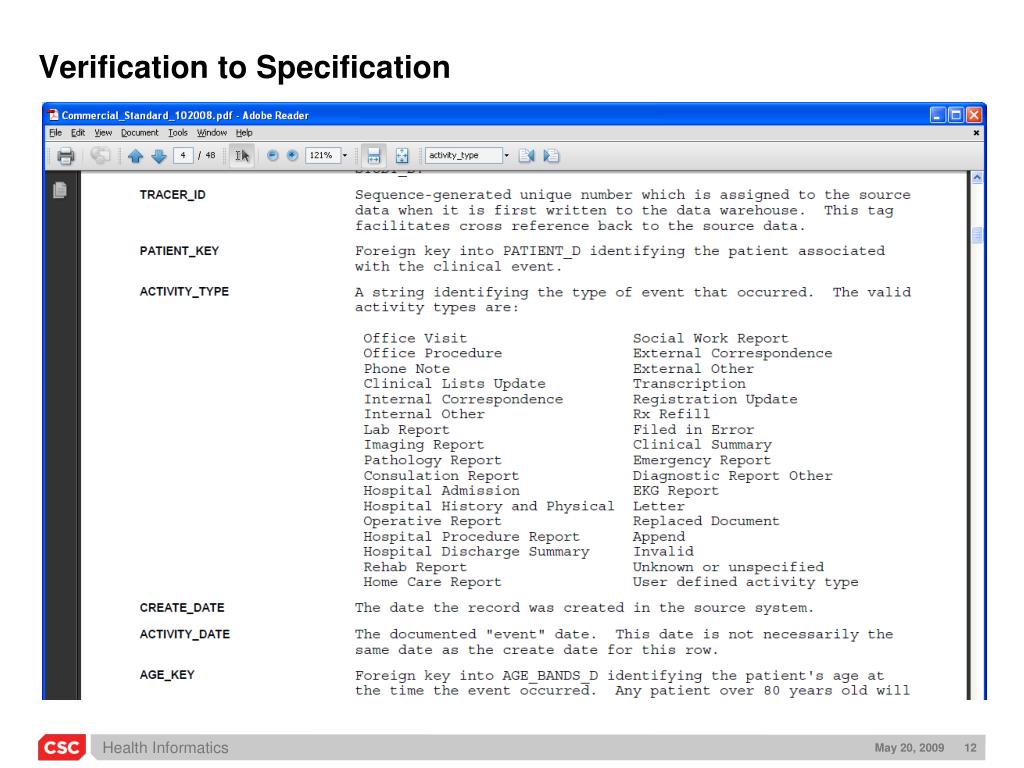Click the 121% zoom value field

coord(323,155)
